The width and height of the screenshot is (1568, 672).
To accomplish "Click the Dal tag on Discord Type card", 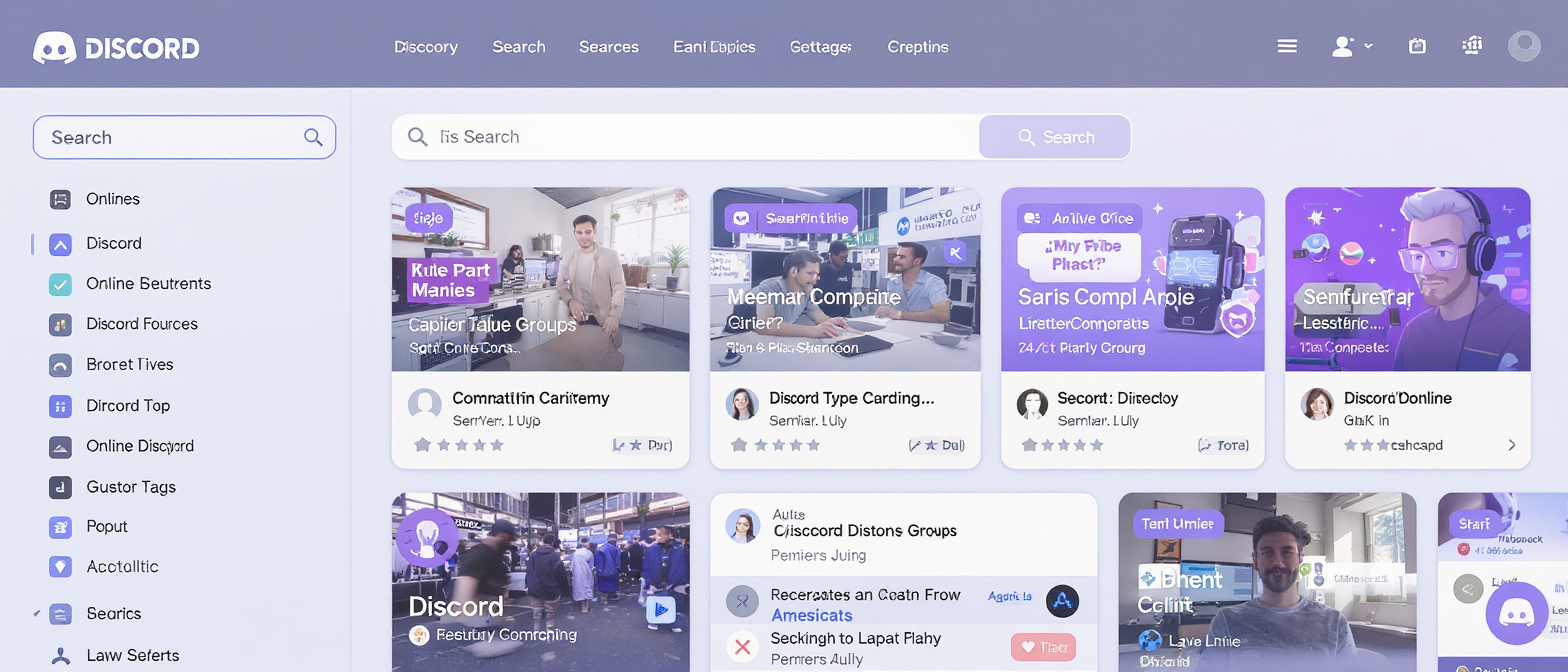I will coord(937,445).
